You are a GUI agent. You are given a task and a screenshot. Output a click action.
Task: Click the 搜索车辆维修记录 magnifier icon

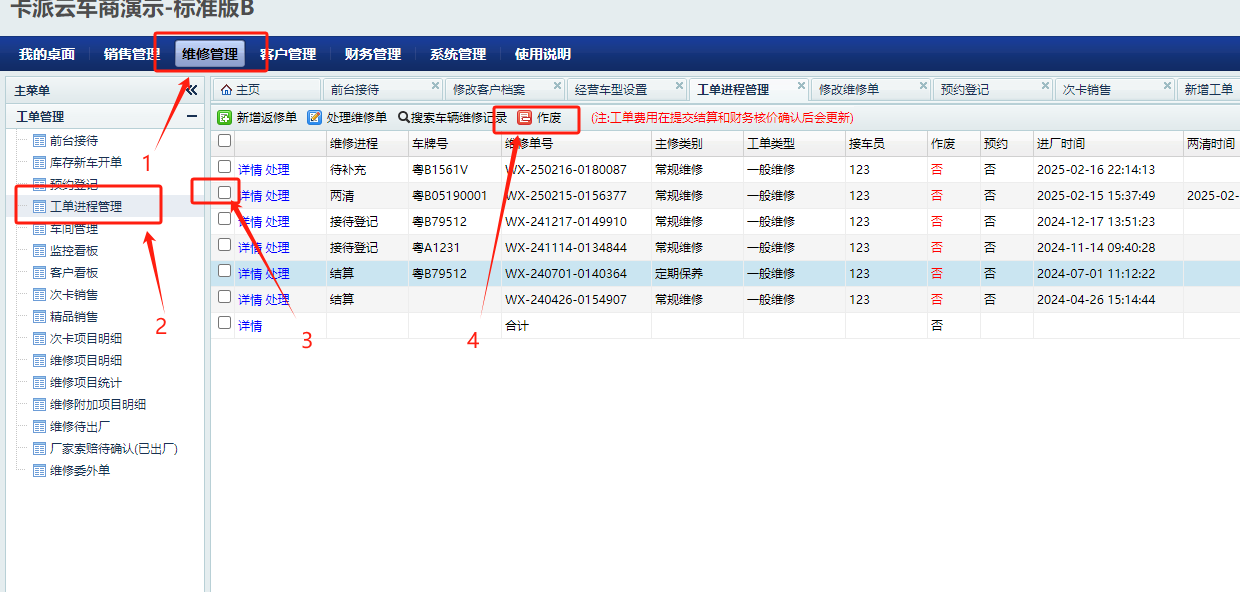pyautogui.click(x=404, y=117)
